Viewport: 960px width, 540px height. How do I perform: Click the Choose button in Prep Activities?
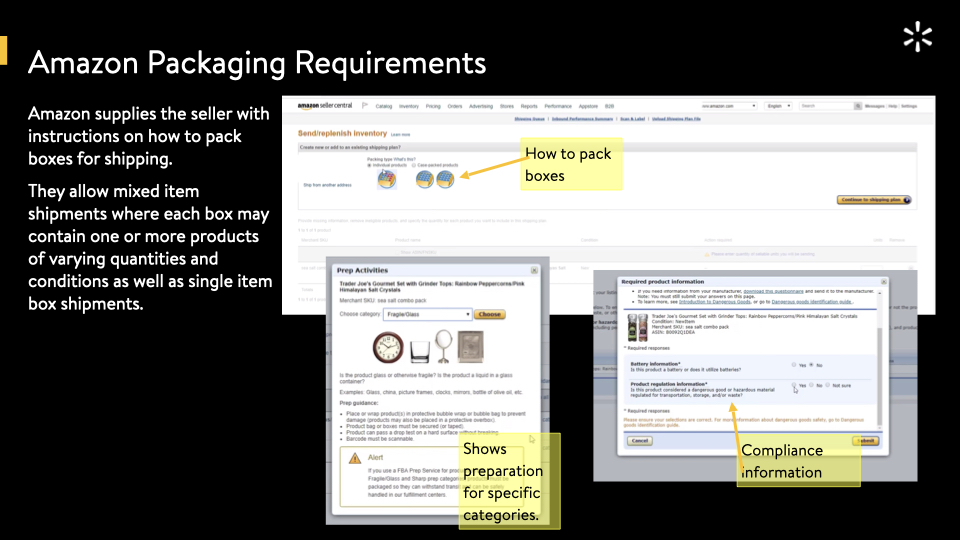[489, 314]
